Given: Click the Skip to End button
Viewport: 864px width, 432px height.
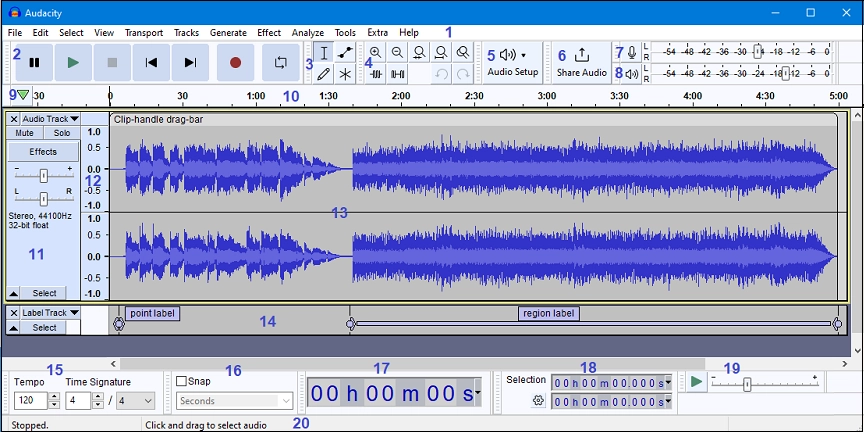Looking at the screenshot, I should 190,63.
